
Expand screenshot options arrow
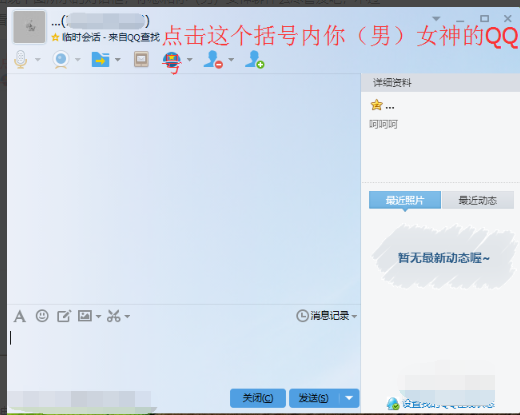tap(127, 316)
